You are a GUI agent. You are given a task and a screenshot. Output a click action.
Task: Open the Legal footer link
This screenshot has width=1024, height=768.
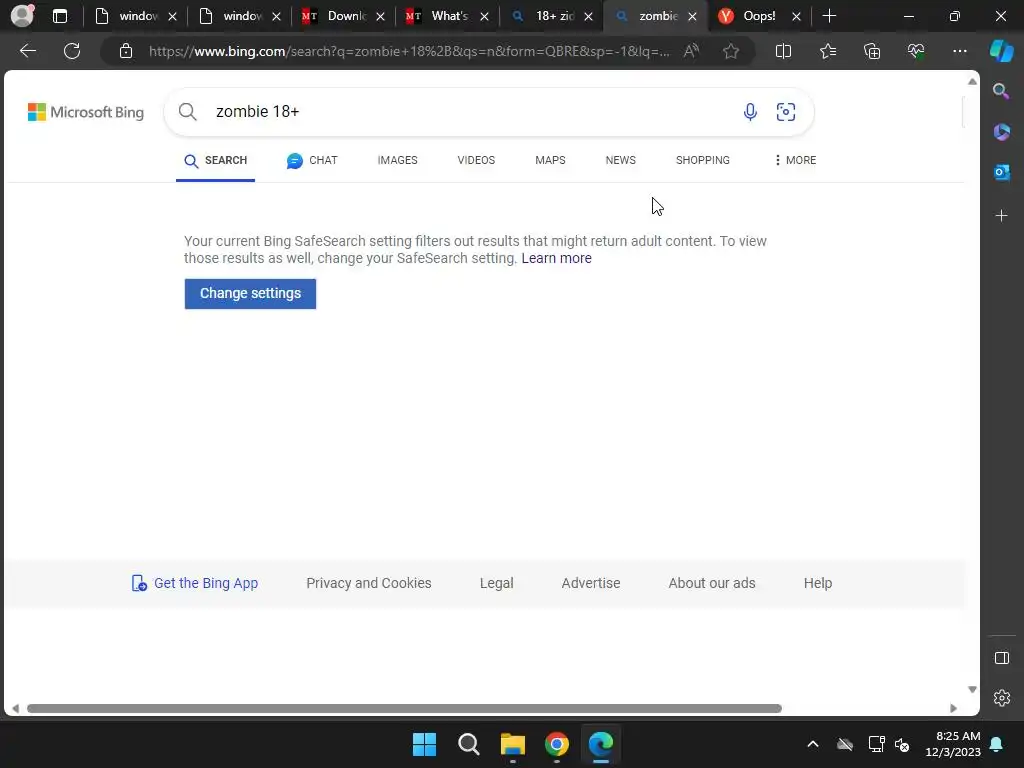[496, 583]
